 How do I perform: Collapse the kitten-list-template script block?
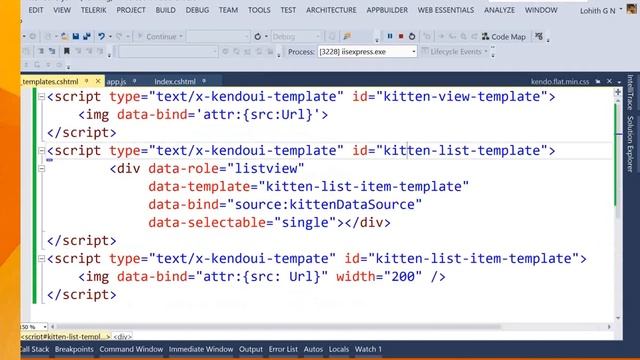point(41,151)
